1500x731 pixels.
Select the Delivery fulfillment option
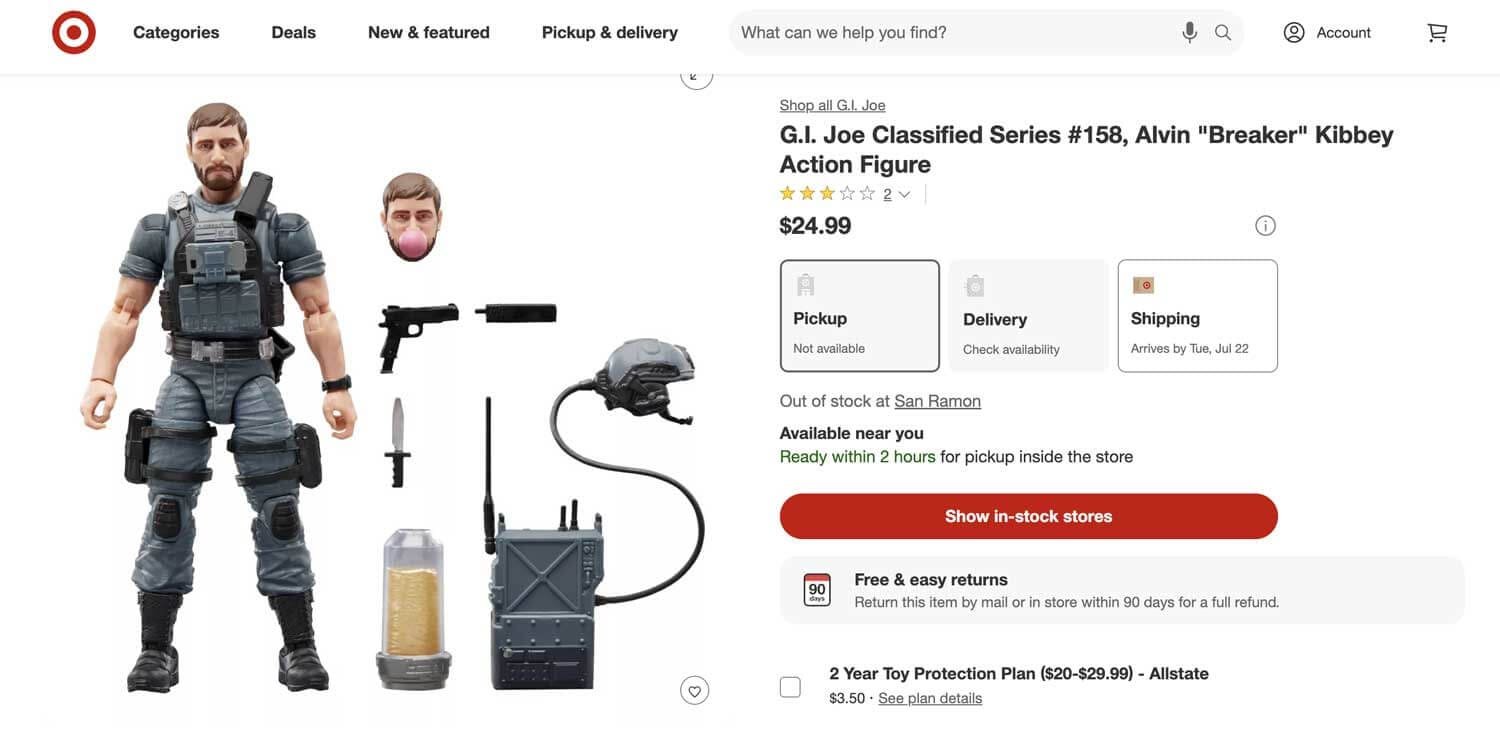[x=1028, y=316]
